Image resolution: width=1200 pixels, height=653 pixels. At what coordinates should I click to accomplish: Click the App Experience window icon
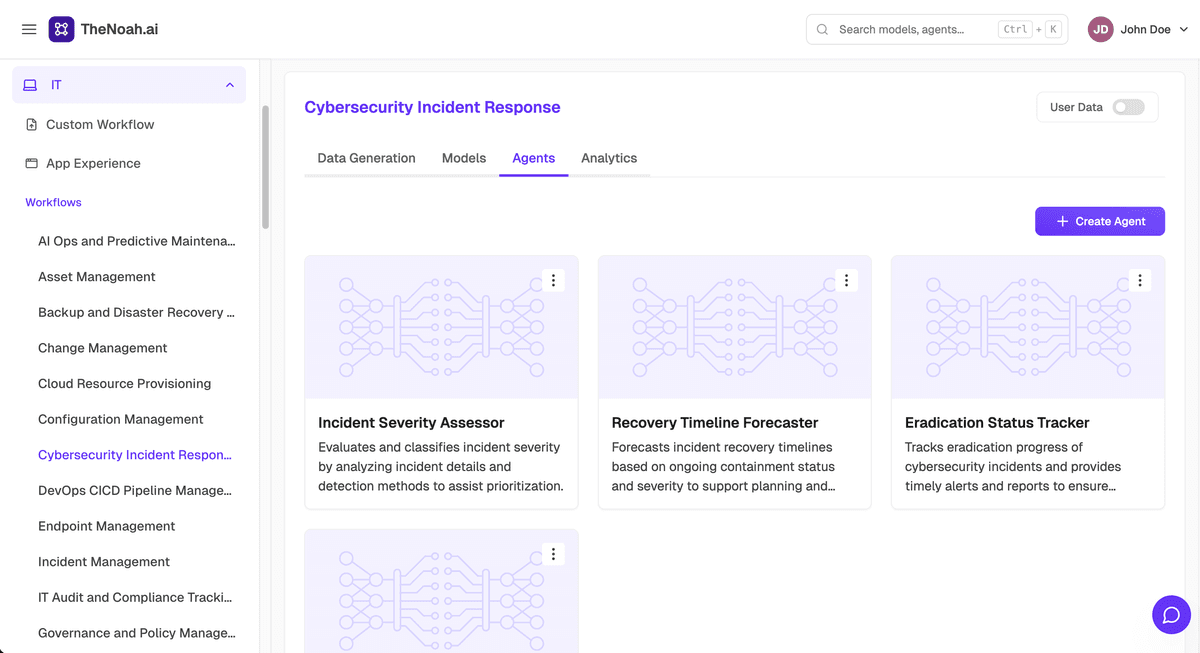pyautogui.click(x=31, y=163)
